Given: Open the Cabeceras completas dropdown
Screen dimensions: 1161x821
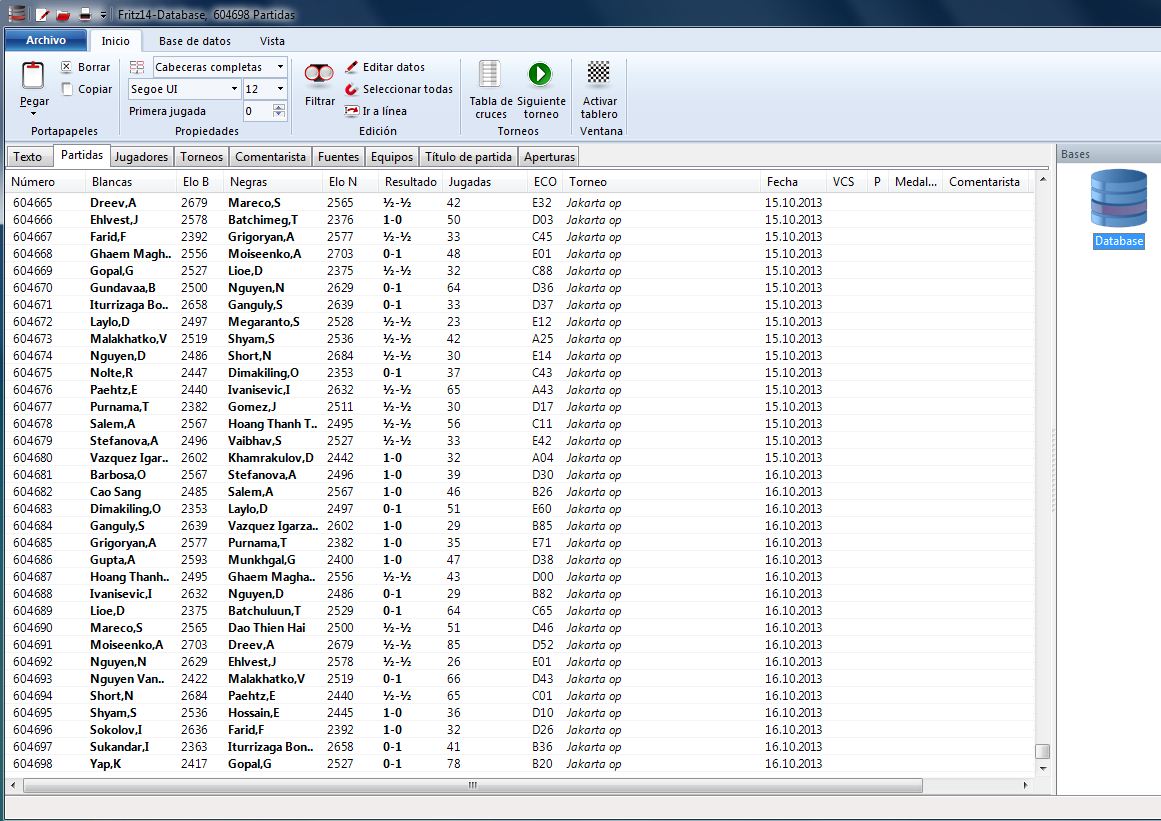Looking at the screenshot, I should point(280,67).
